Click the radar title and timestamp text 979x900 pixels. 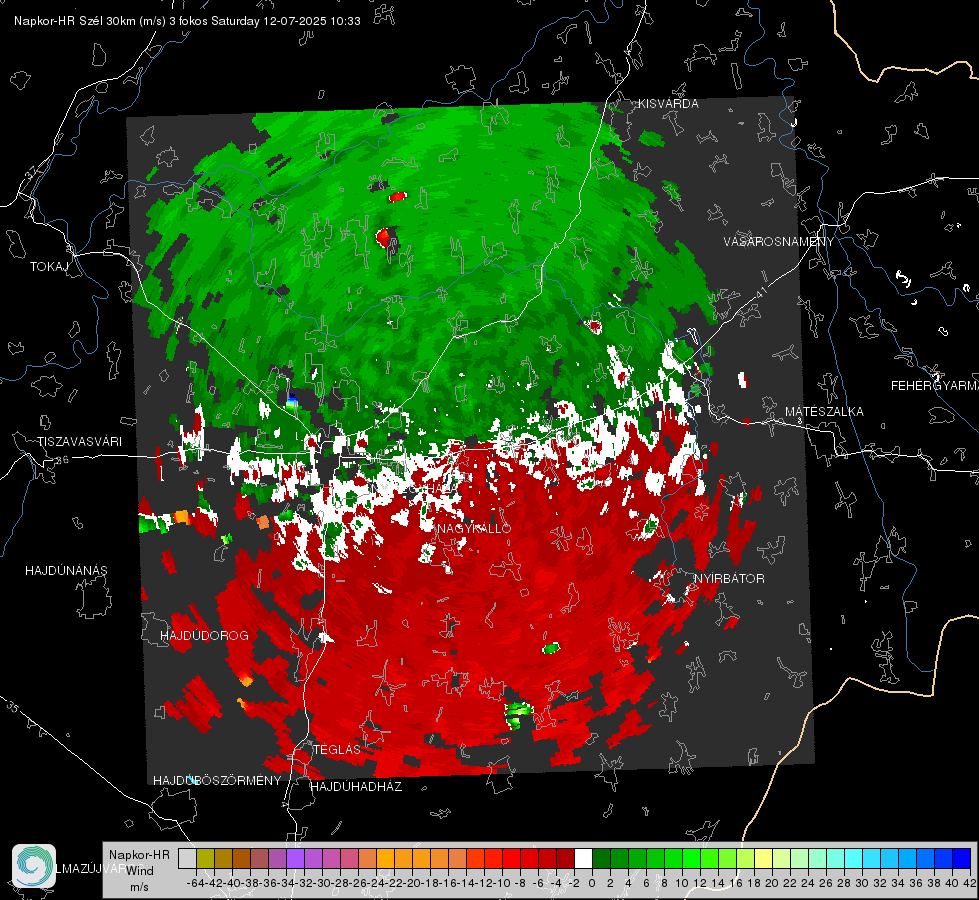187,21
